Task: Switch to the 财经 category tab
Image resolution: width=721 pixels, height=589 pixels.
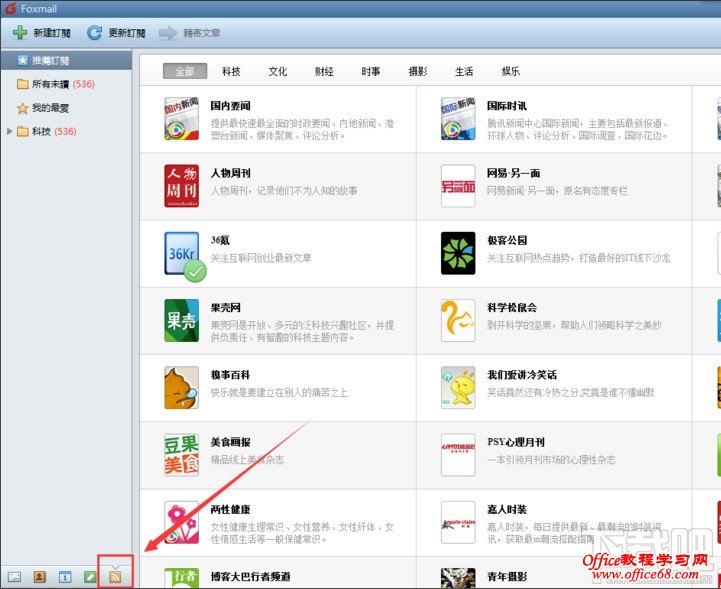Action: pos(324,71)
